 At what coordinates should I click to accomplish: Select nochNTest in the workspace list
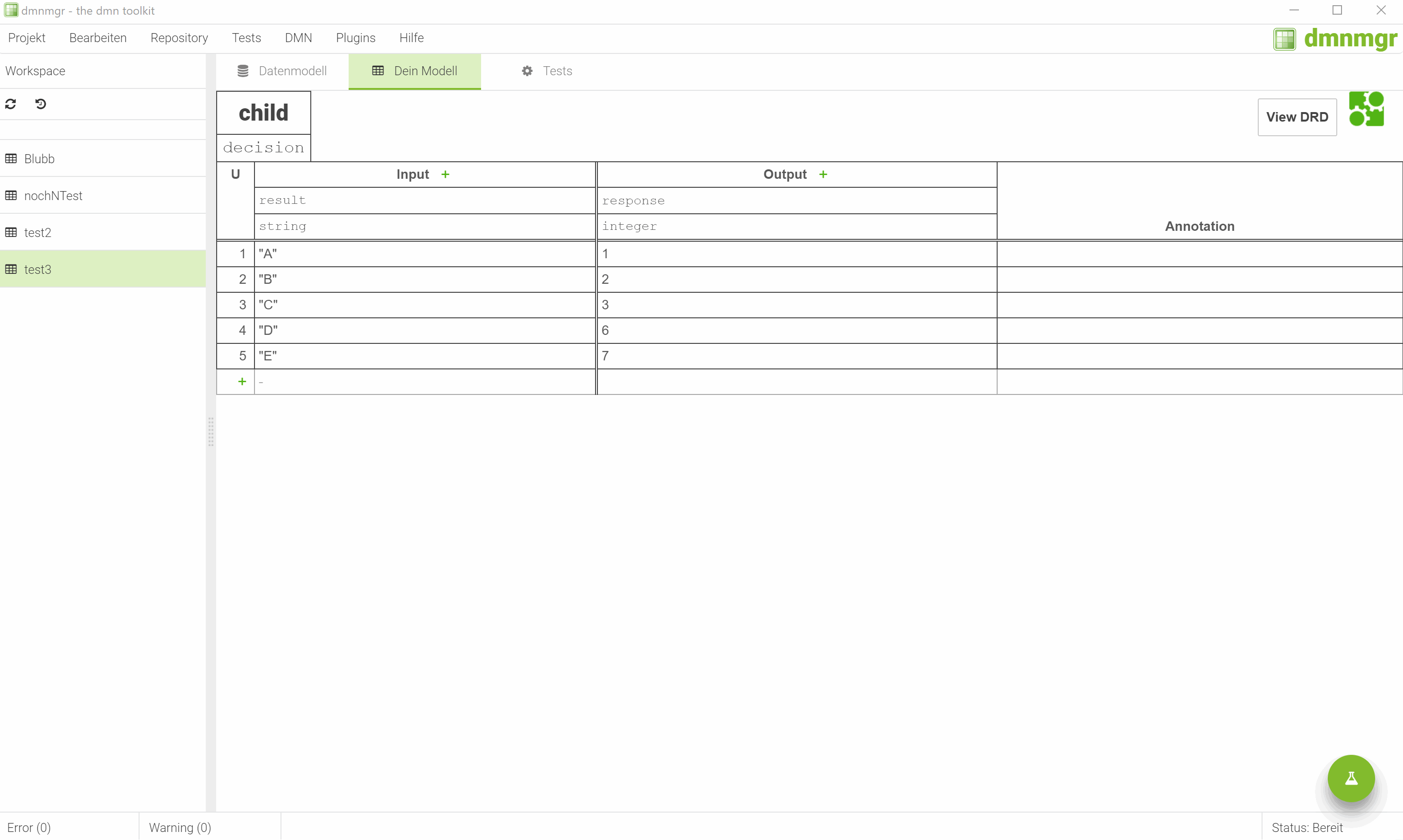tap(53, 196)
